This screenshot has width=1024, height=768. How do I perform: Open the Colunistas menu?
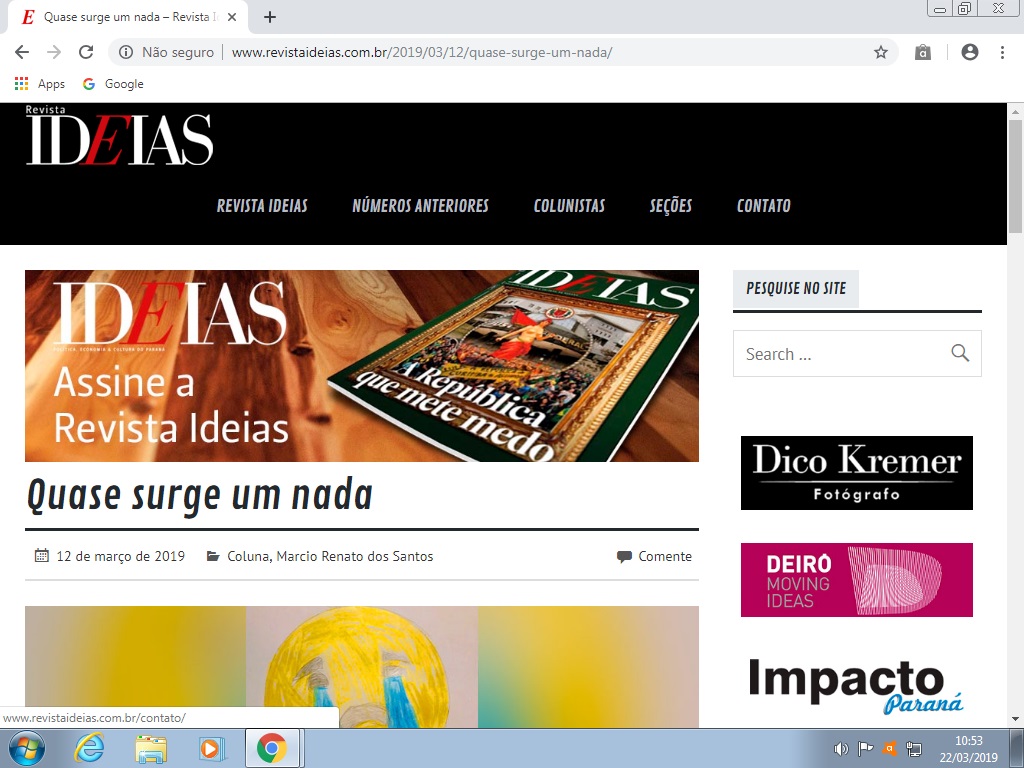[569, 206]
